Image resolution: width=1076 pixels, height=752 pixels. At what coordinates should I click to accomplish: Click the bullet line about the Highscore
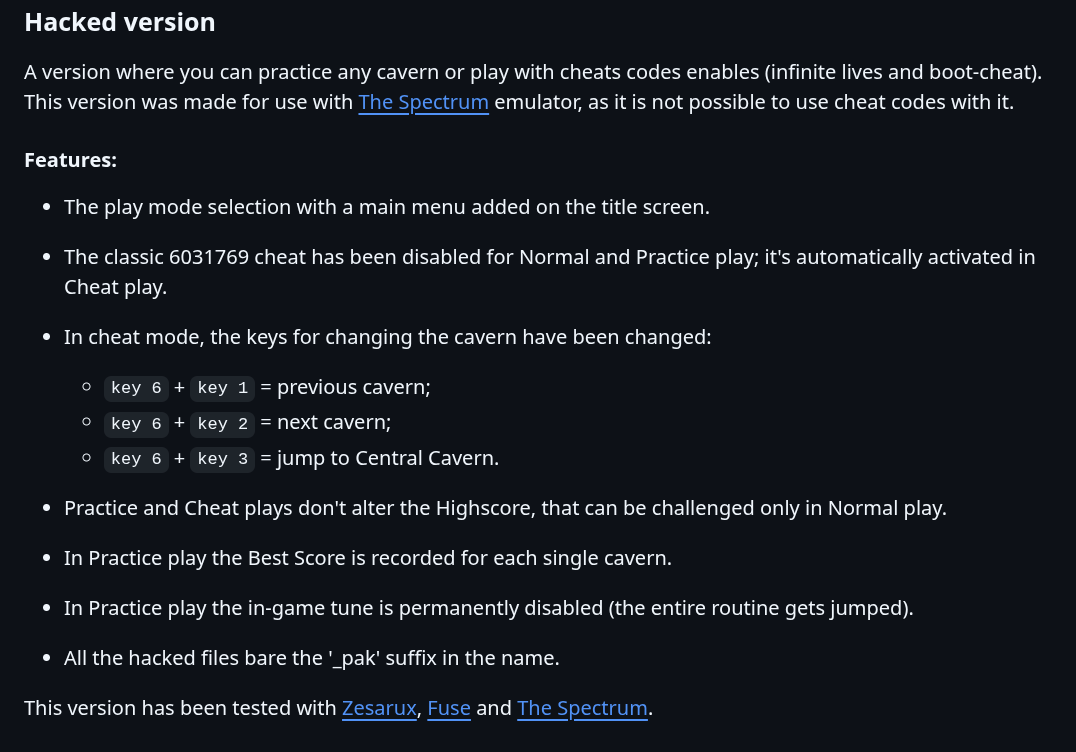(504, 508)
